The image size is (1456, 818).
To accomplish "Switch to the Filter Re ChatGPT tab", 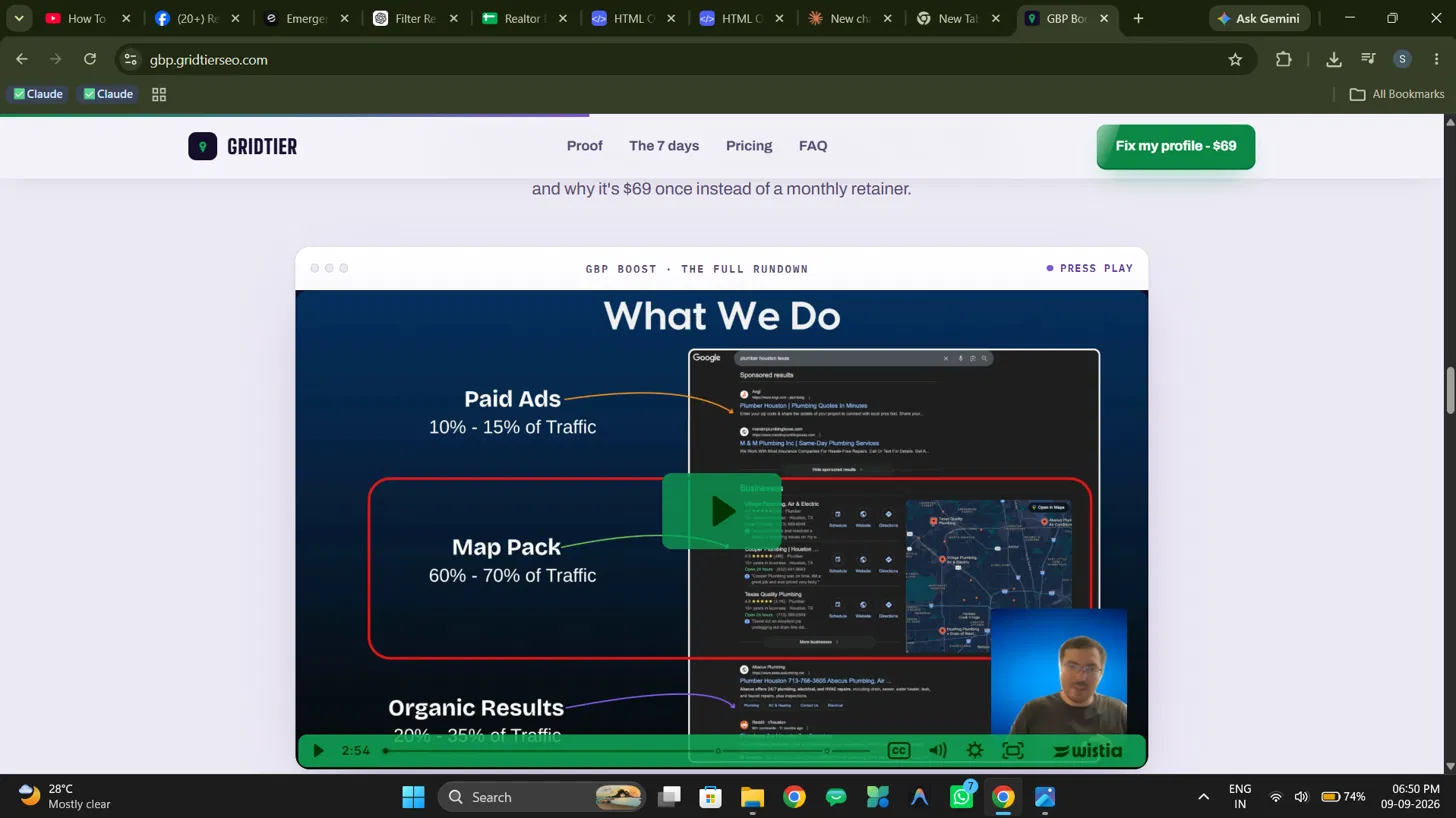I will (413, 19).
